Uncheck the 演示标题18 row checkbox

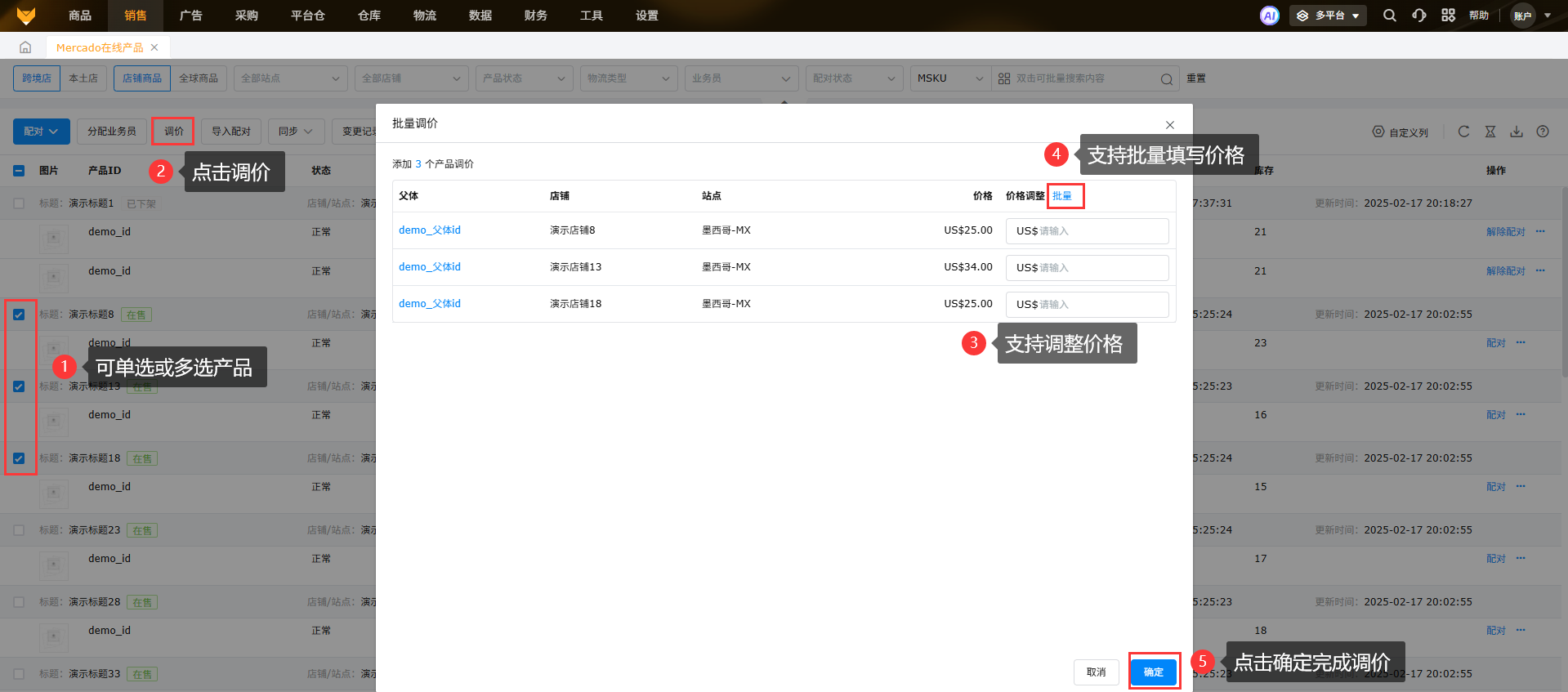point(19,458)
